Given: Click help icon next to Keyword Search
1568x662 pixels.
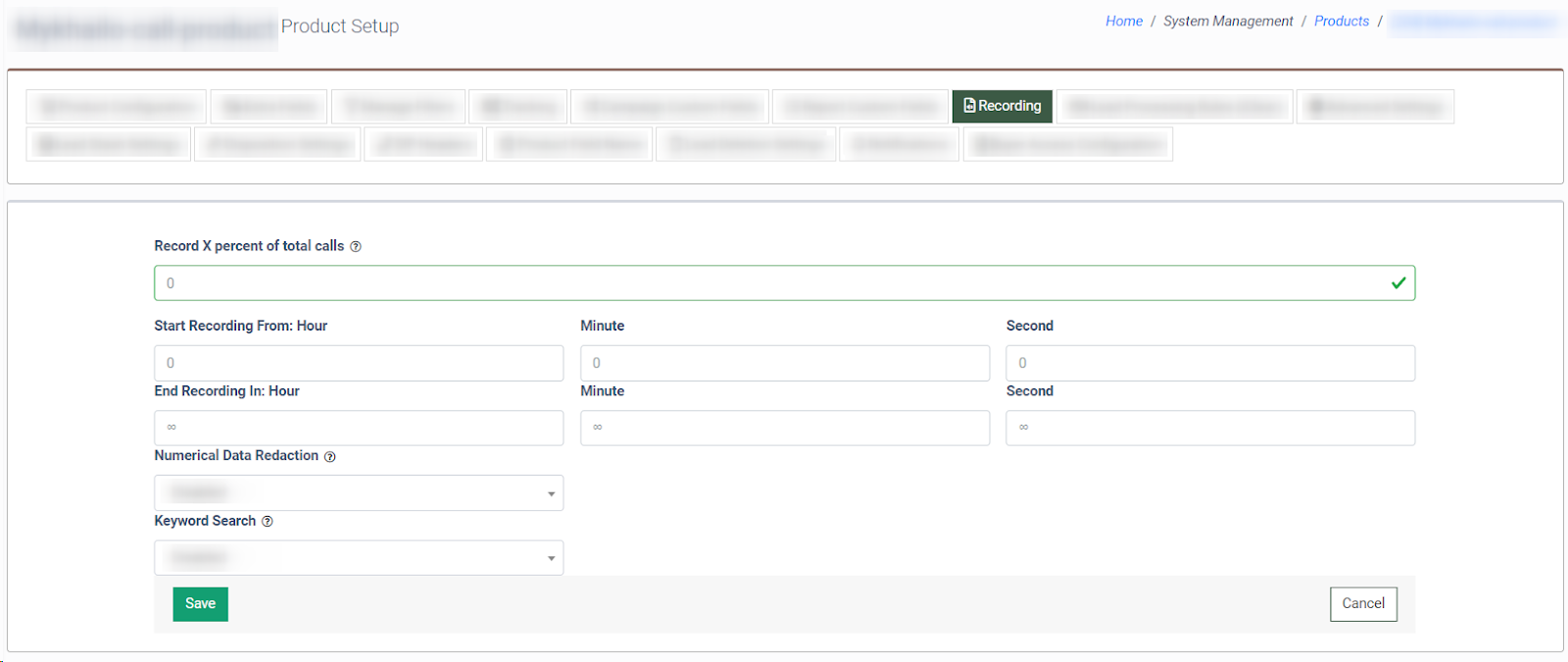Looking at the screenshot, I should (268, 522).
